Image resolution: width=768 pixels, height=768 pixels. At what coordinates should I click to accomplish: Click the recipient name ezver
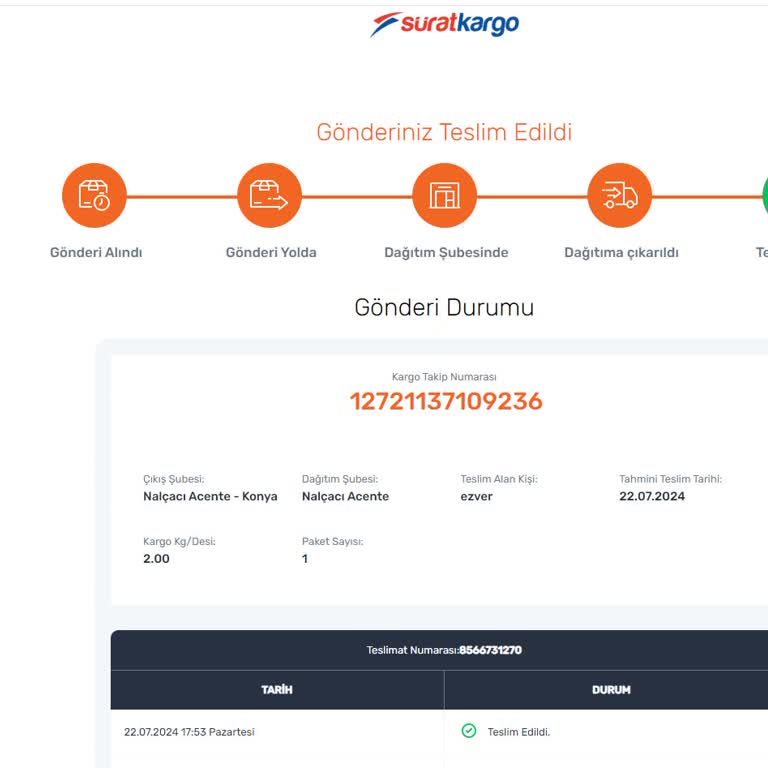click(x=477, y=497)
